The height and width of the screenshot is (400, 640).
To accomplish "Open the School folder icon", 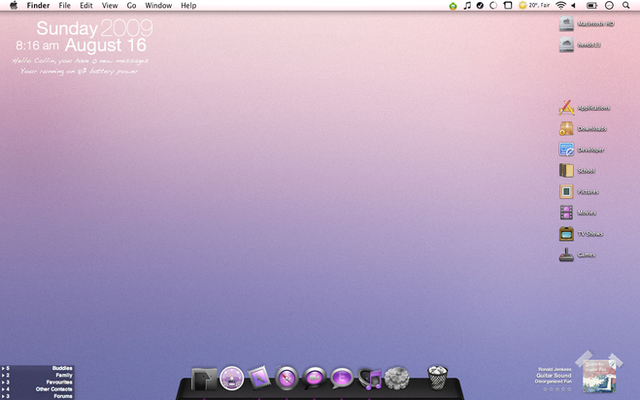I will 566,171.
